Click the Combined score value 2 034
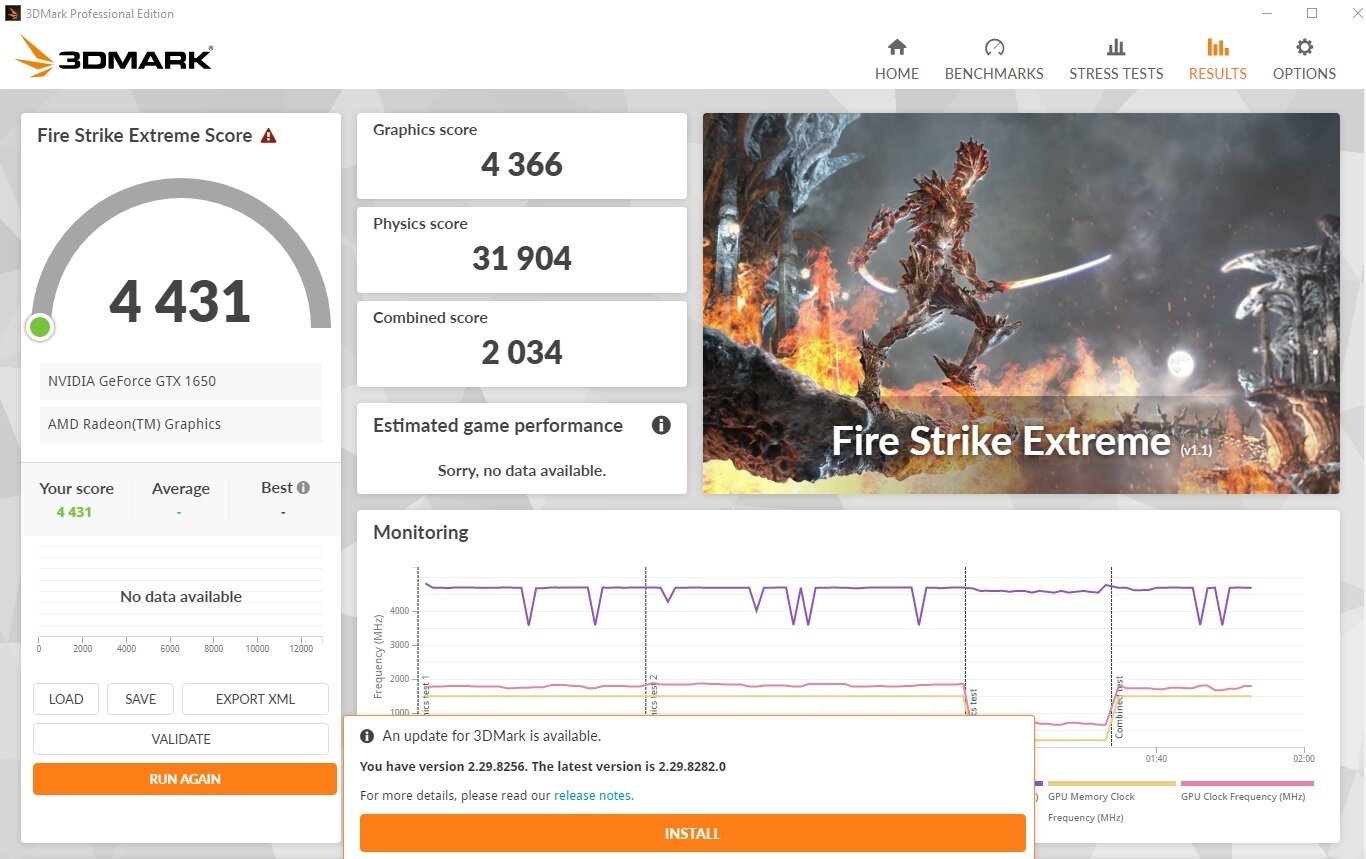The width and height of the screenshot is (1366, 859). pyautogui.click(x=522, y=352)
